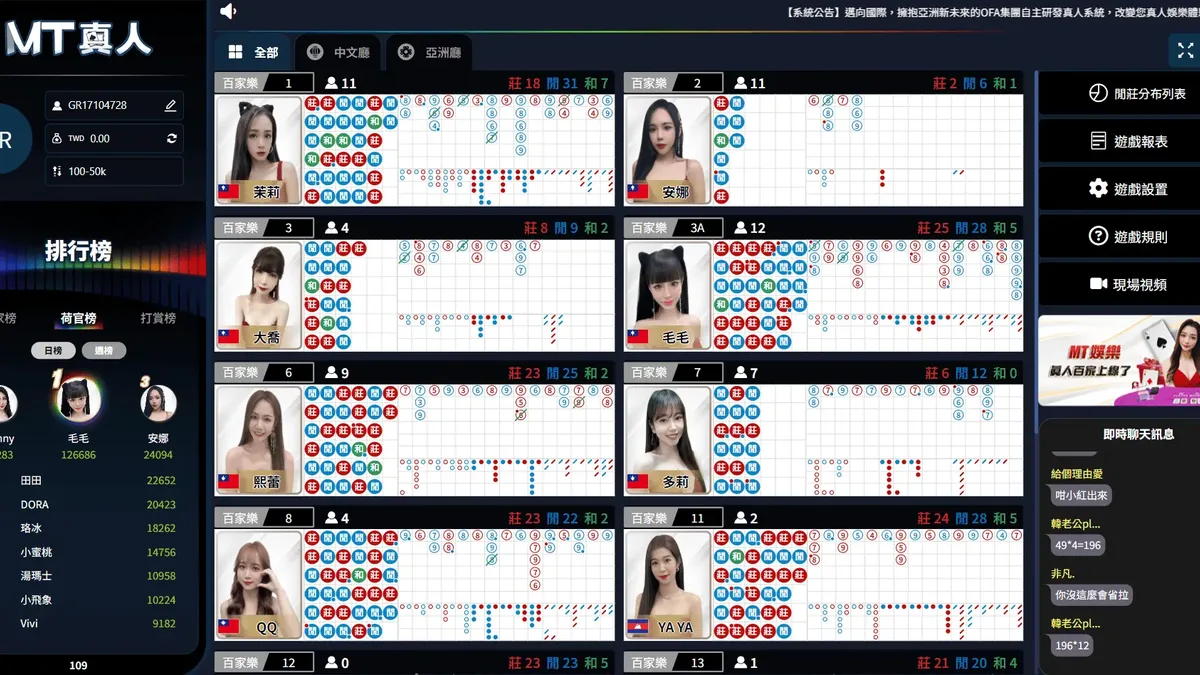Mute the sound speaker icon

point(228,11)
